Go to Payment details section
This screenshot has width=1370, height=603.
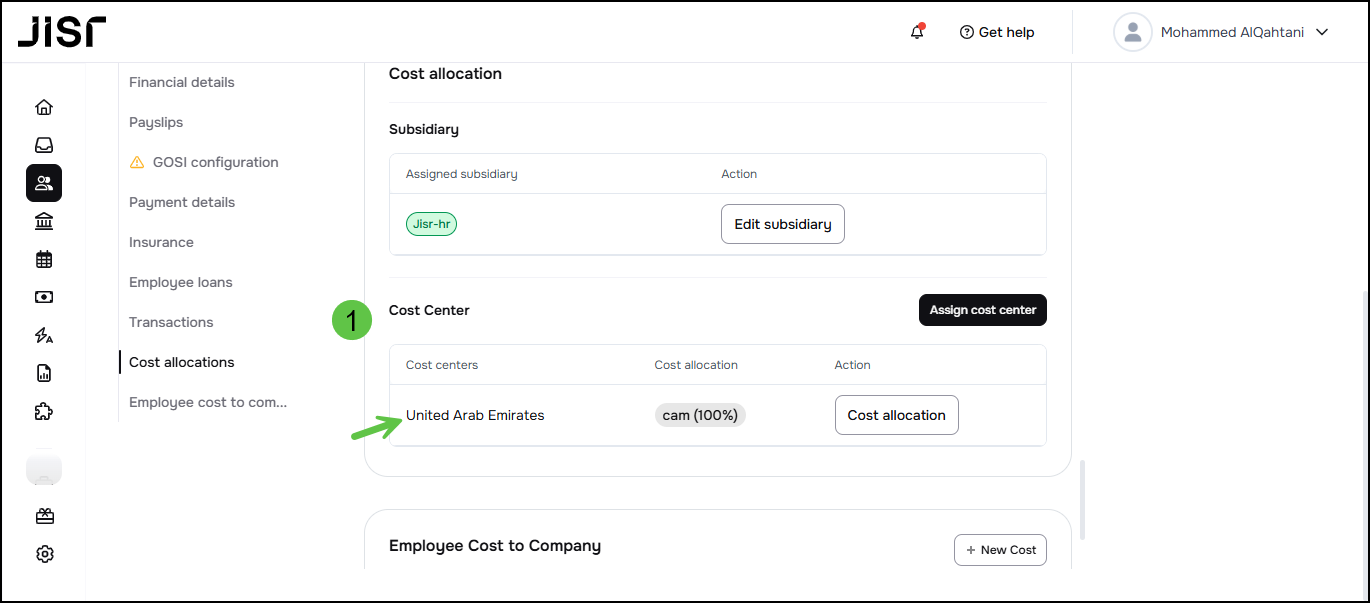182,202
